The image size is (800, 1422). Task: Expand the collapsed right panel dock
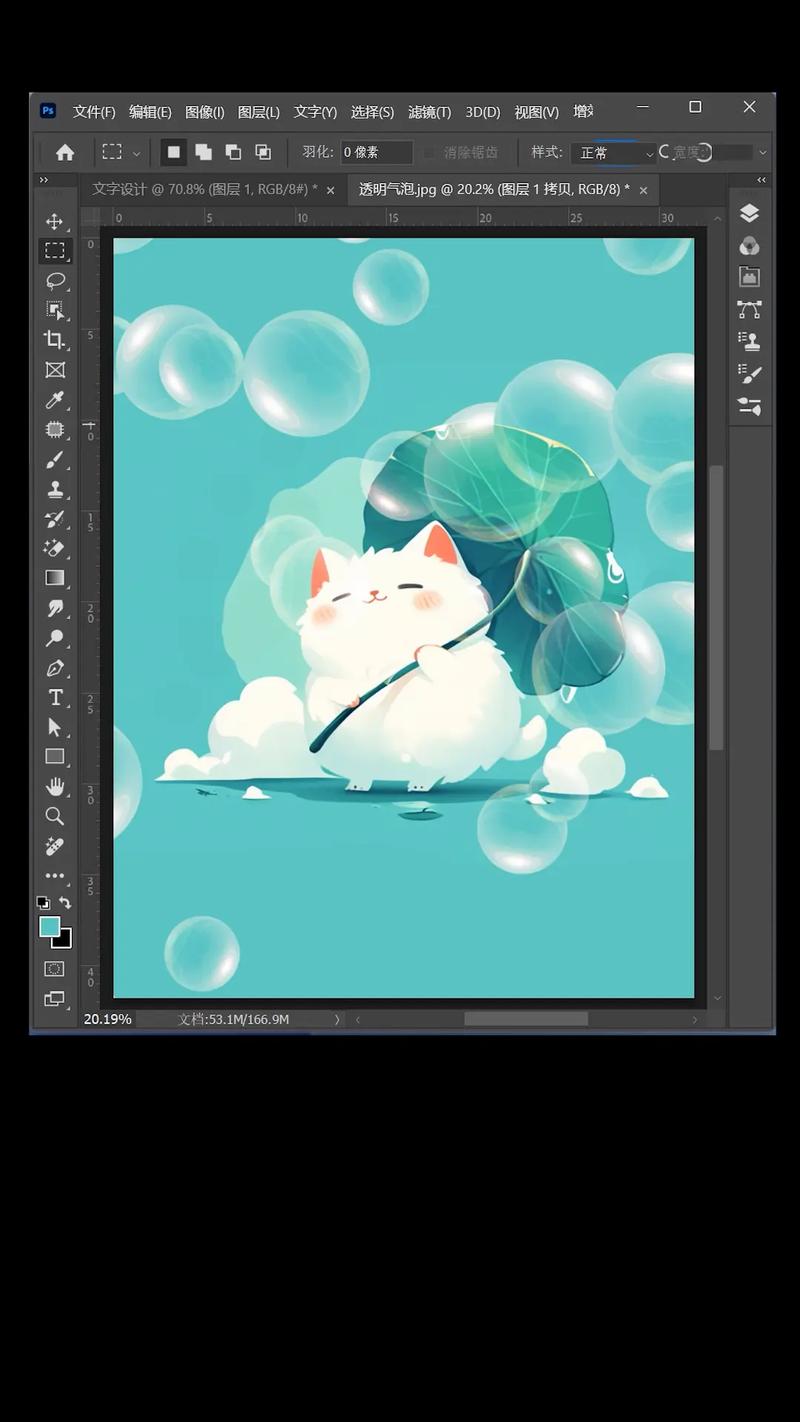pos(762,180)
